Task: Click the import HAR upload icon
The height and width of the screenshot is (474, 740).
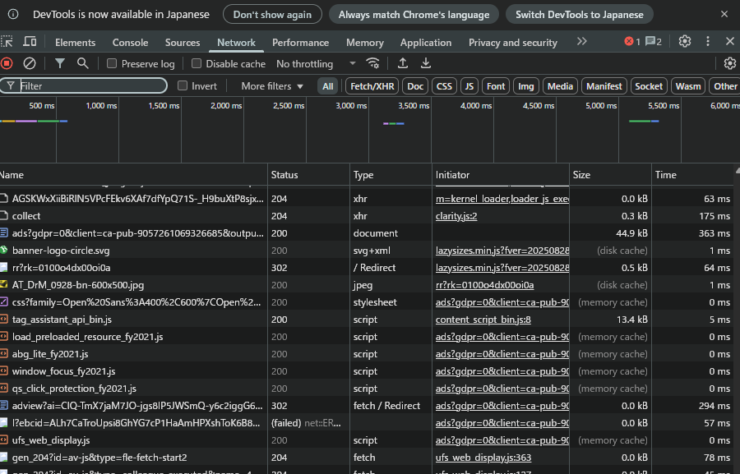Action: (x=403, y=63)
